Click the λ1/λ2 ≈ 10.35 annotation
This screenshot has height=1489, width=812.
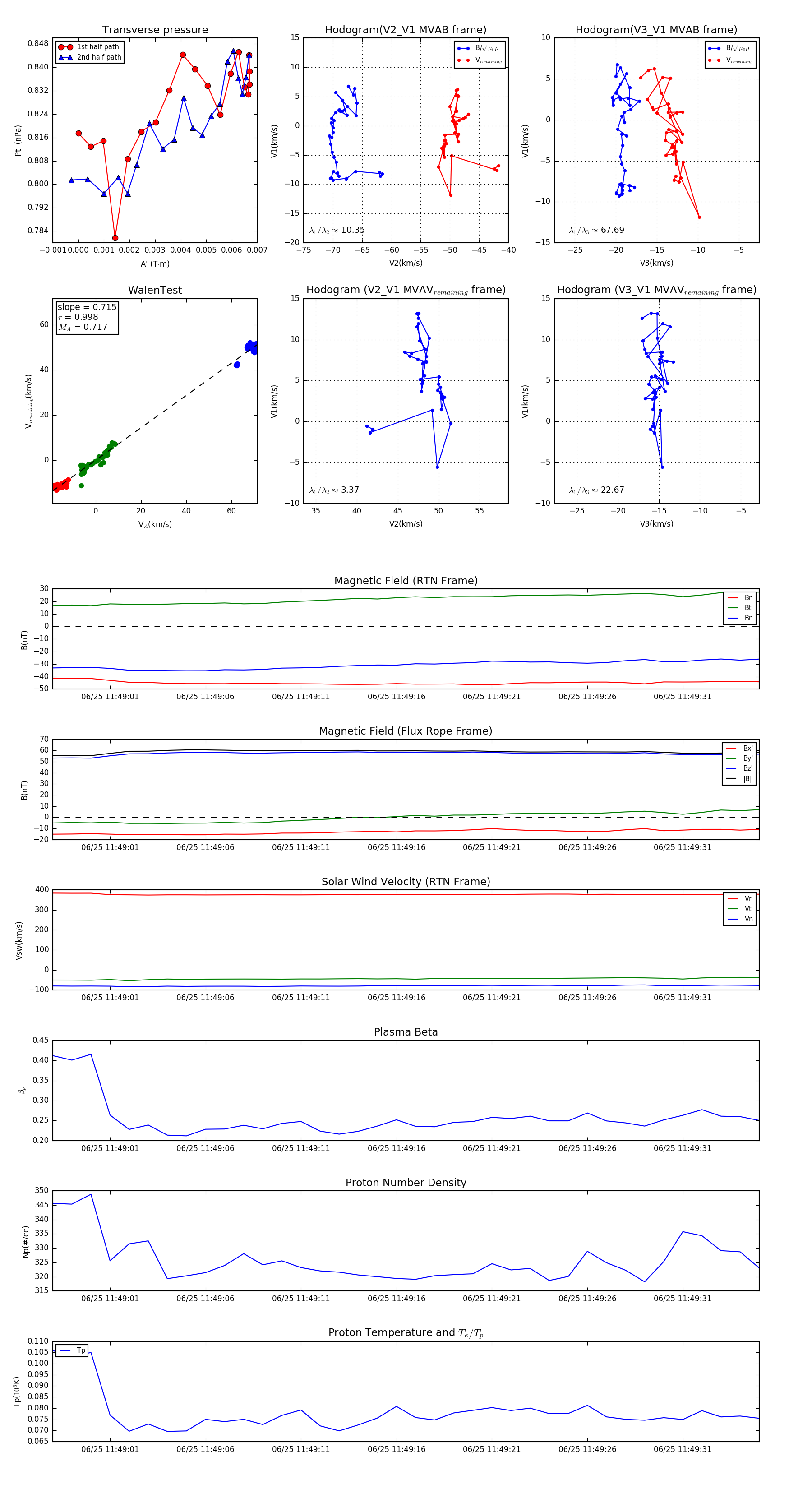(x=337, y=230)
